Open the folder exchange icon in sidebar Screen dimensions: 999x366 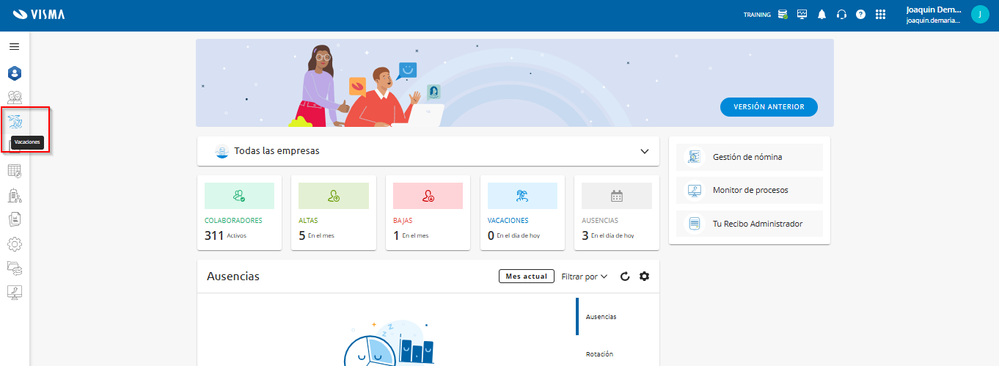point(14,268)
